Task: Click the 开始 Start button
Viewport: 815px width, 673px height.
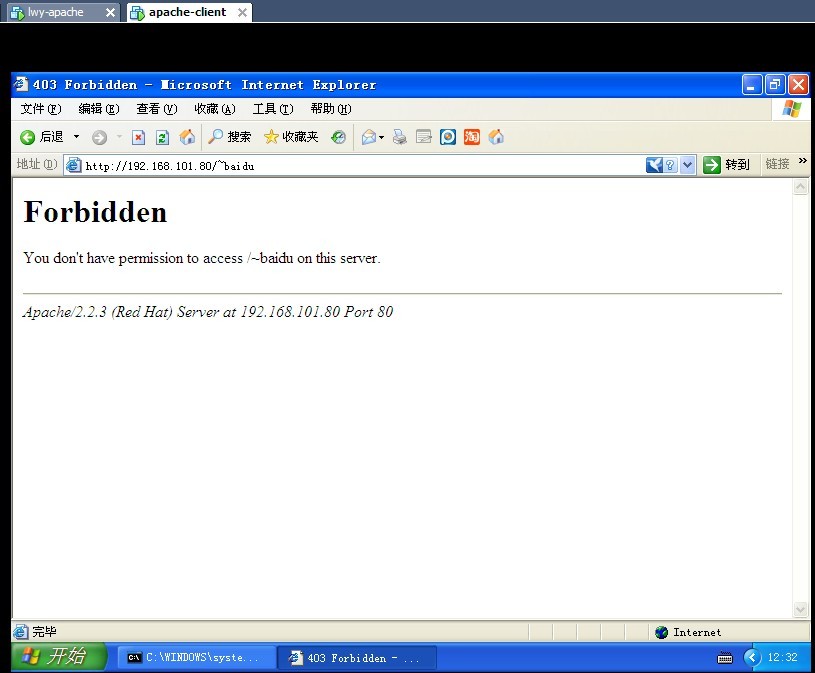Action: click(58, 656)
